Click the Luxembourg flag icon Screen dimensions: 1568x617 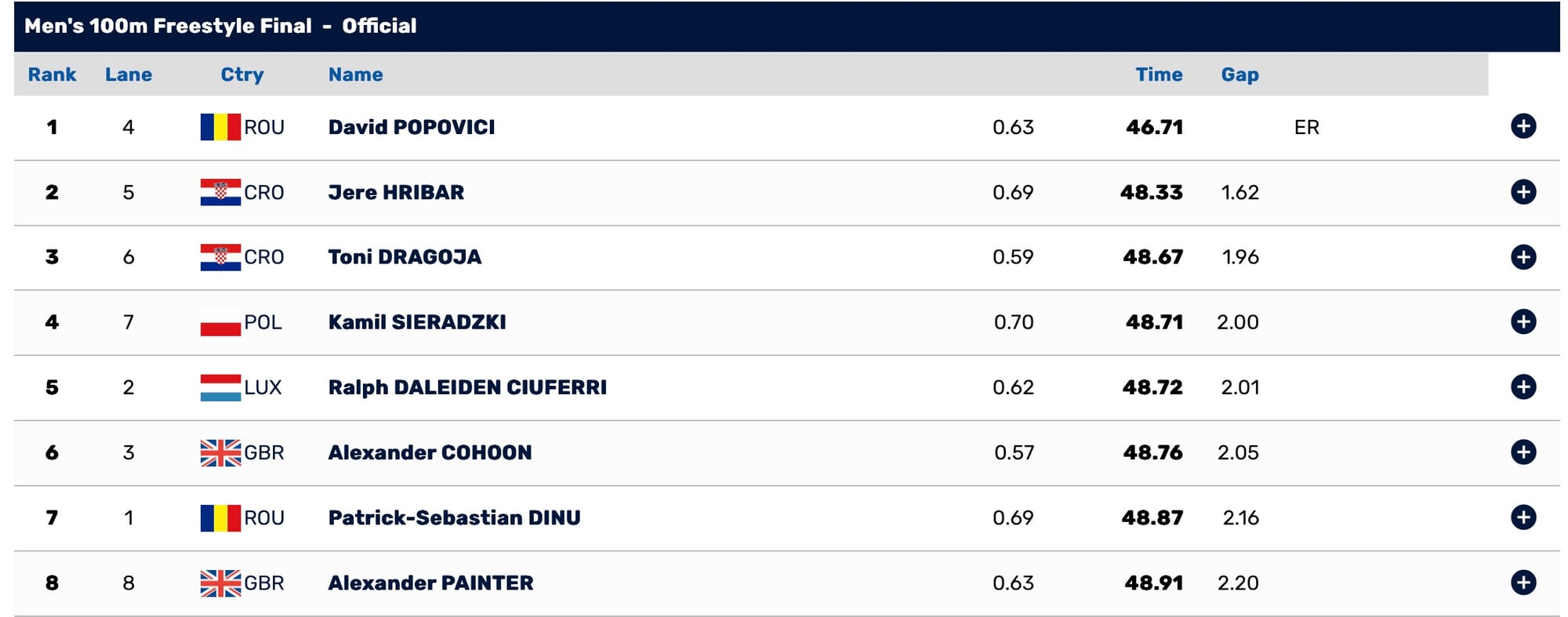220,387
